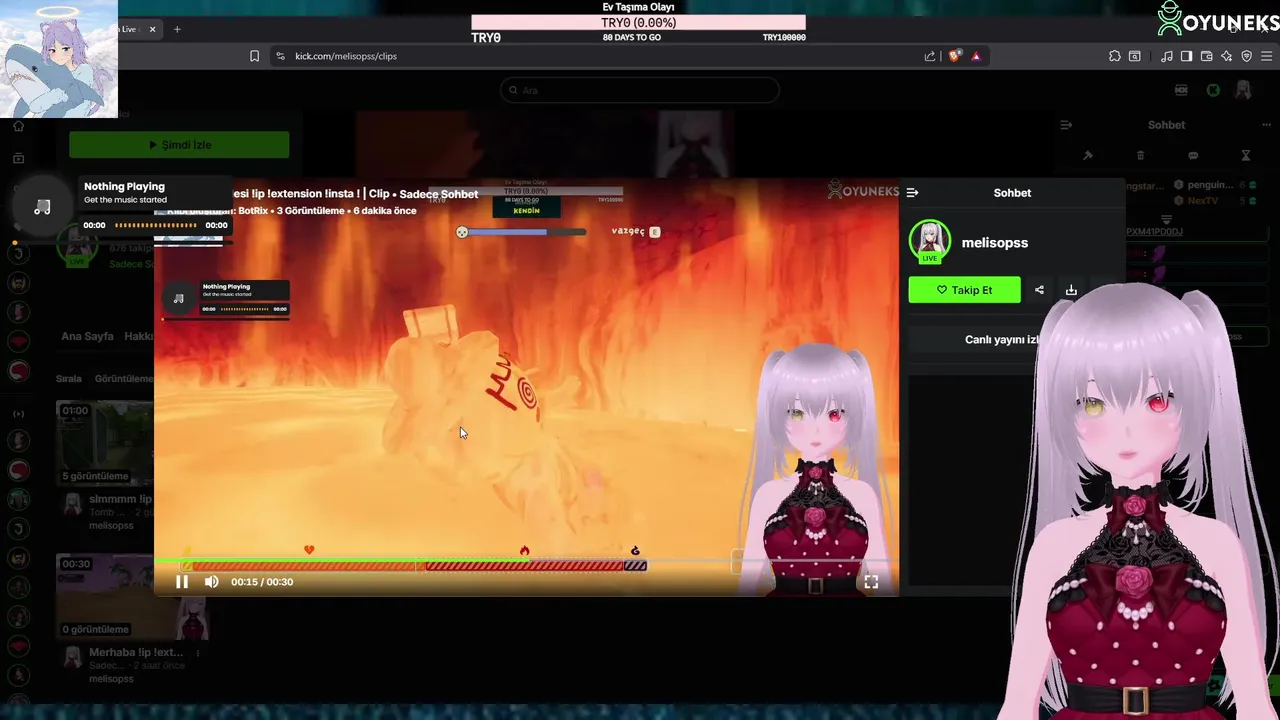Click music widget note icon
This screenshot has width=1280, height=720.
pyautogui.click(x=42, y=207)
